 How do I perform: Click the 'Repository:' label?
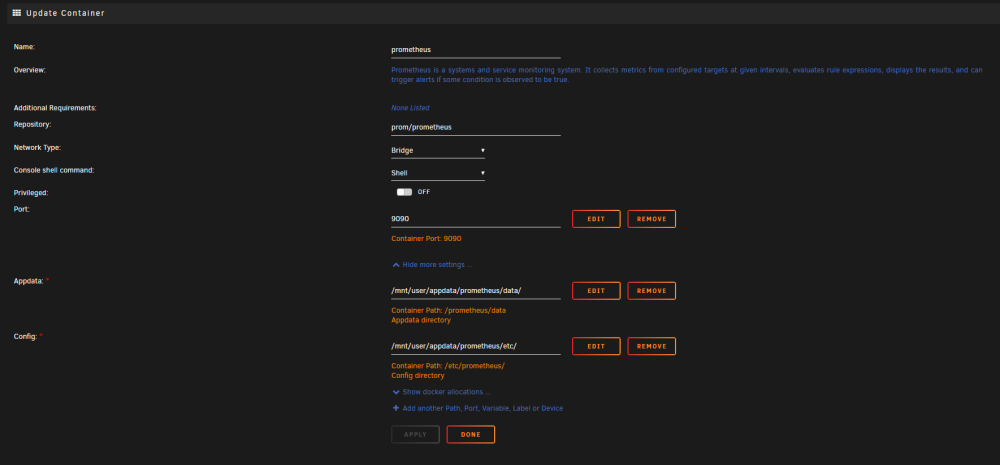pyautogui.click(x=33, y=124)
